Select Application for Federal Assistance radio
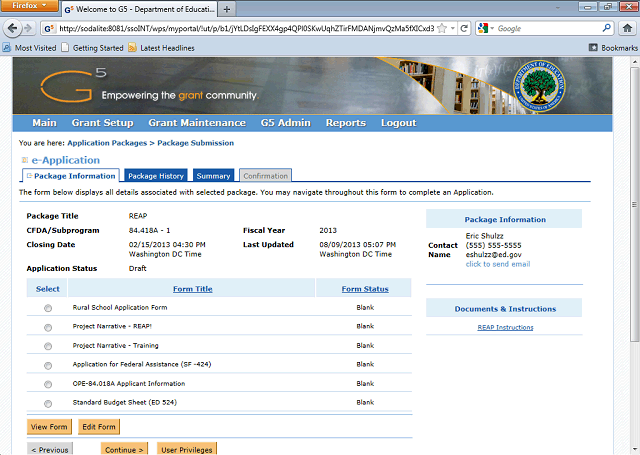Viewport: 640px width, 455px height. click(x=48, y=366)
